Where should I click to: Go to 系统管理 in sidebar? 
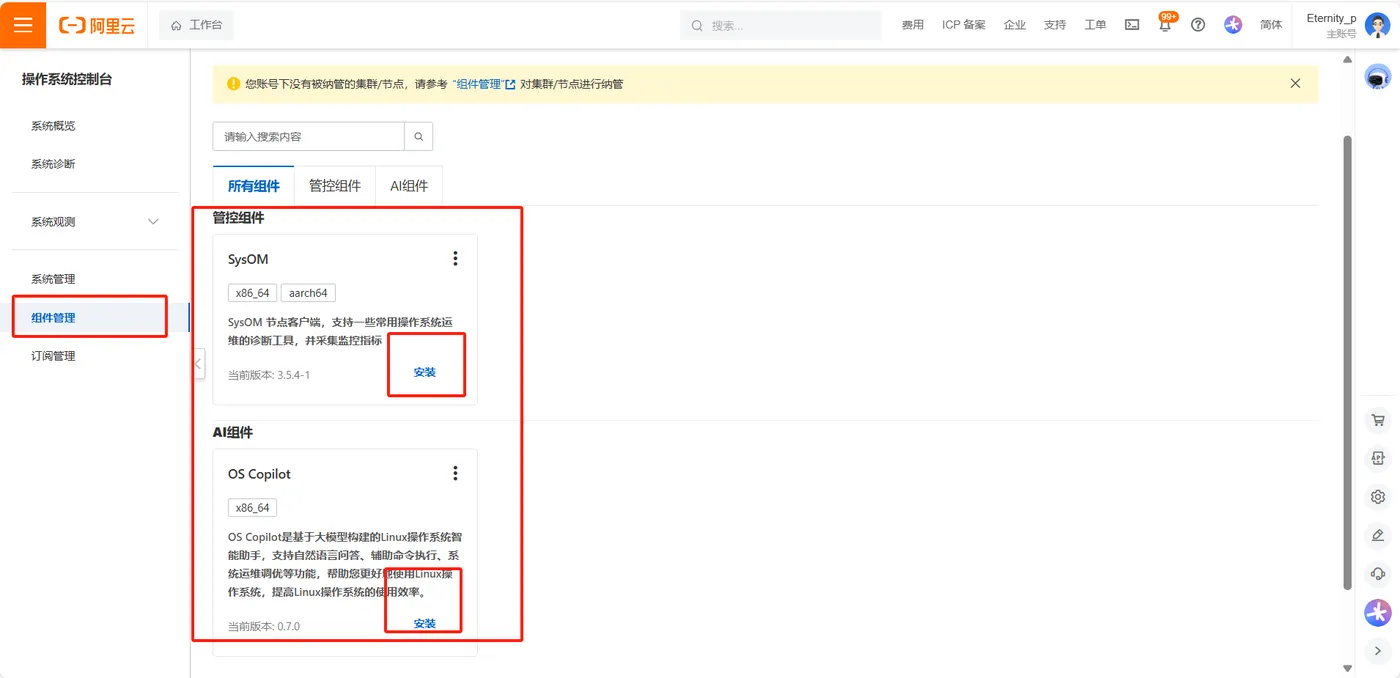[x=53, y=279]
